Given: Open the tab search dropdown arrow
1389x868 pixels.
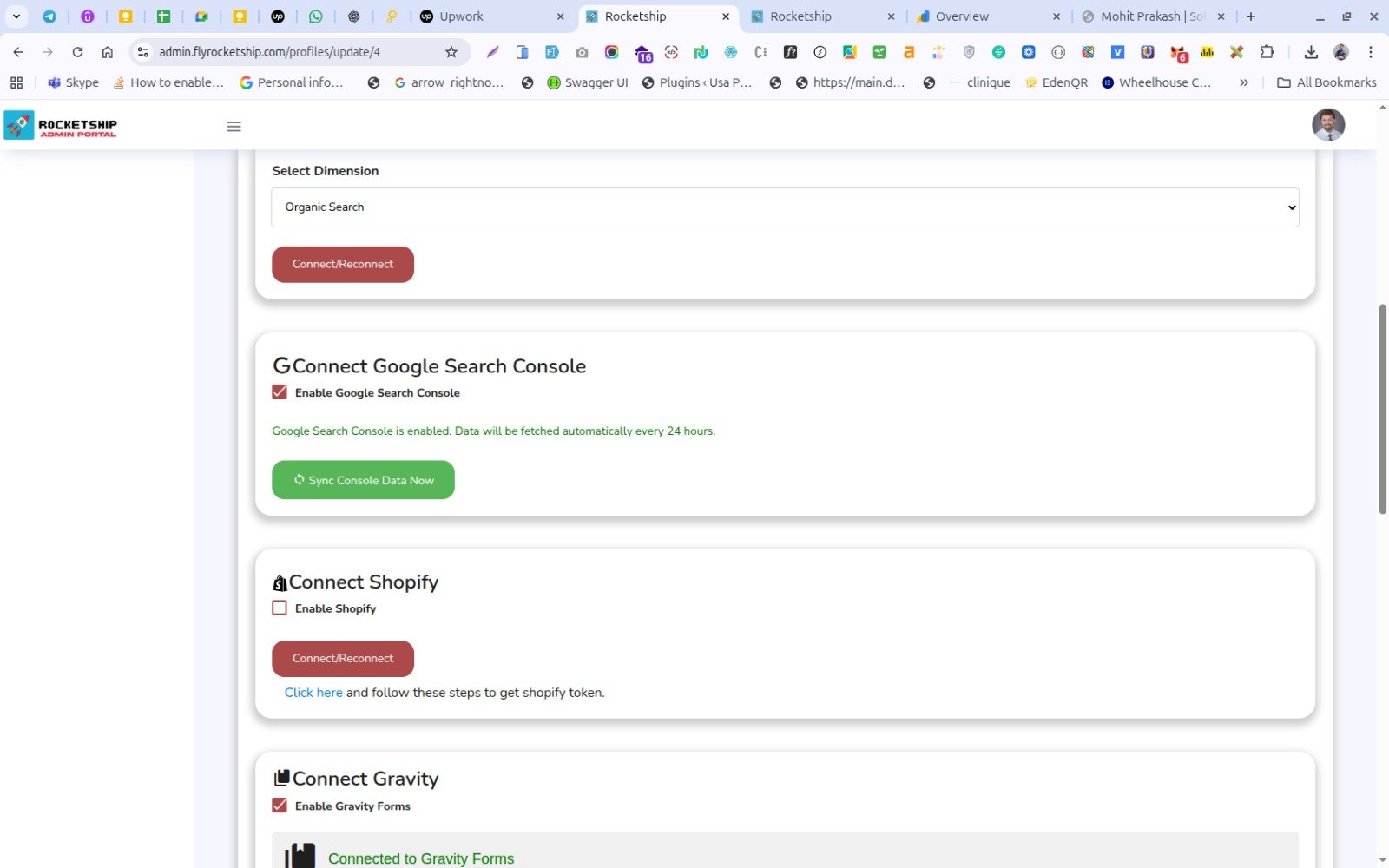Looking at the screenshot, I should tap(16, 16).
